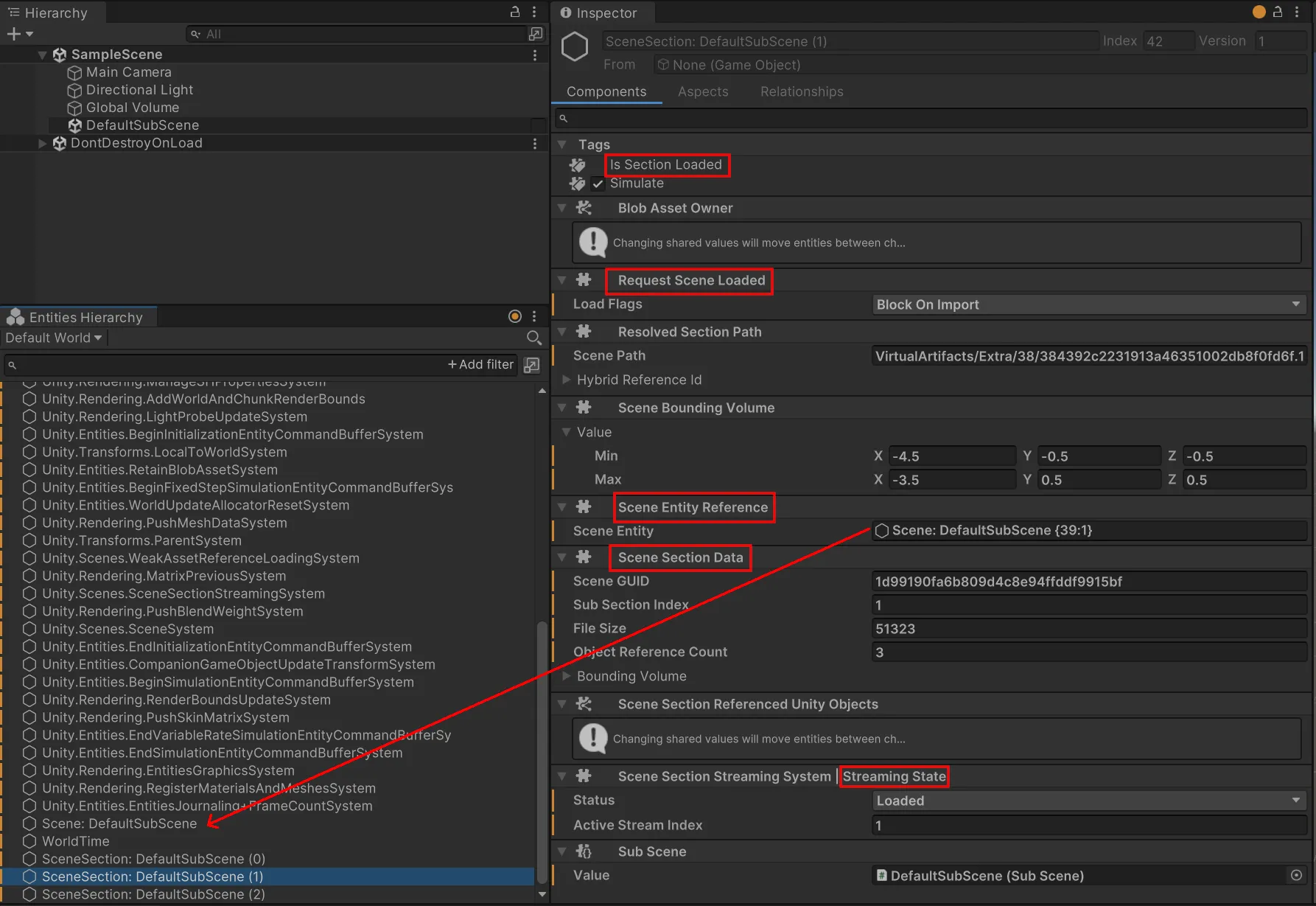Open SampleScene context options menu

tap(535, 55)
